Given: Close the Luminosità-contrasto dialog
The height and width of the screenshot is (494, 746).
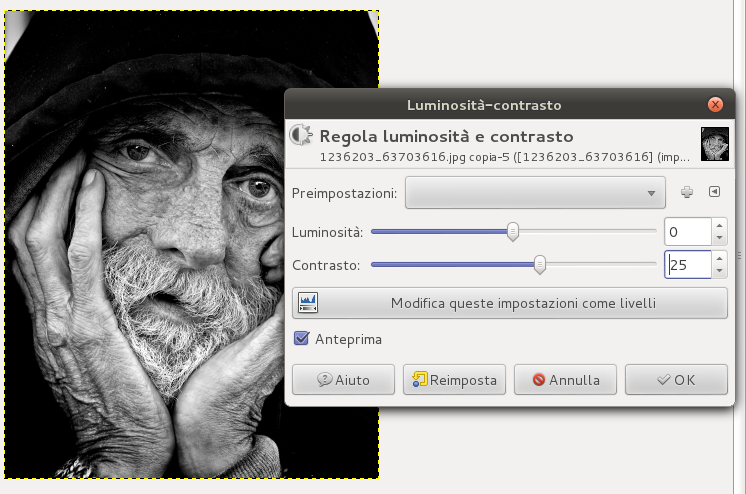Looking at the screenshot, I should click(x=715, y=104).
